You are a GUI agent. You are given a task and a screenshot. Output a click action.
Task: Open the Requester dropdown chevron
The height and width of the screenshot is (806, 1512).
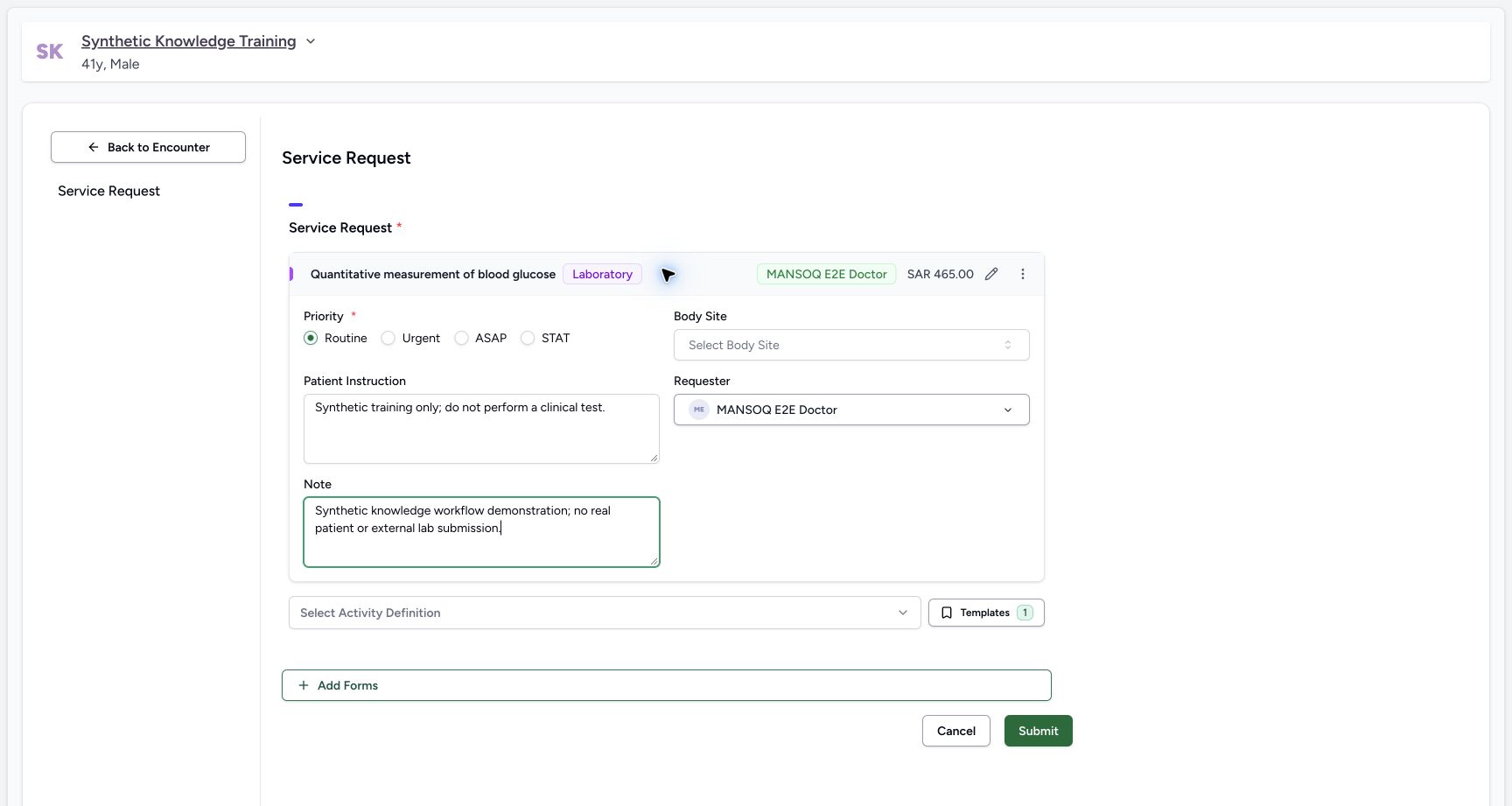pos(1008,410)
